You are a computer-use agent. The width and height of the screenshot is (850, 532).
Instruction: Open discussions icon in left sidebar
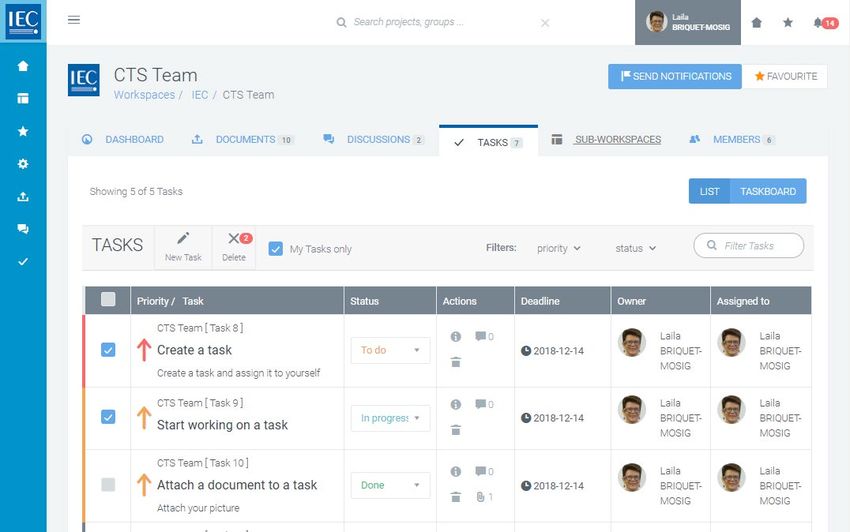(23, 229)
